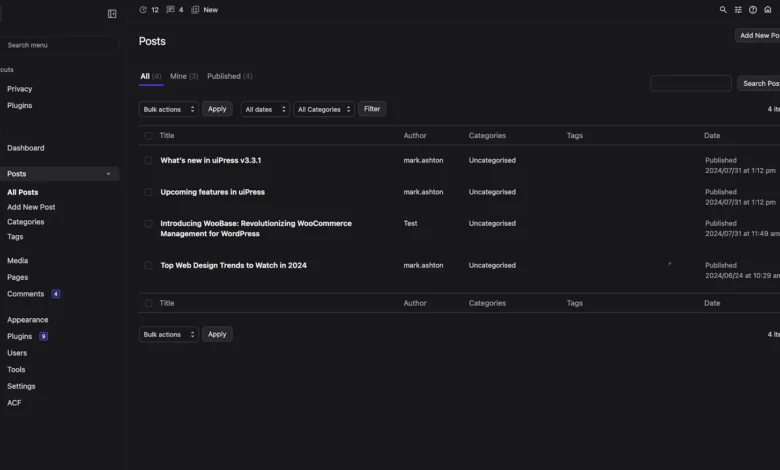Open ACF in the sidebar
The image size is (780, 470).
click(14, 403)
